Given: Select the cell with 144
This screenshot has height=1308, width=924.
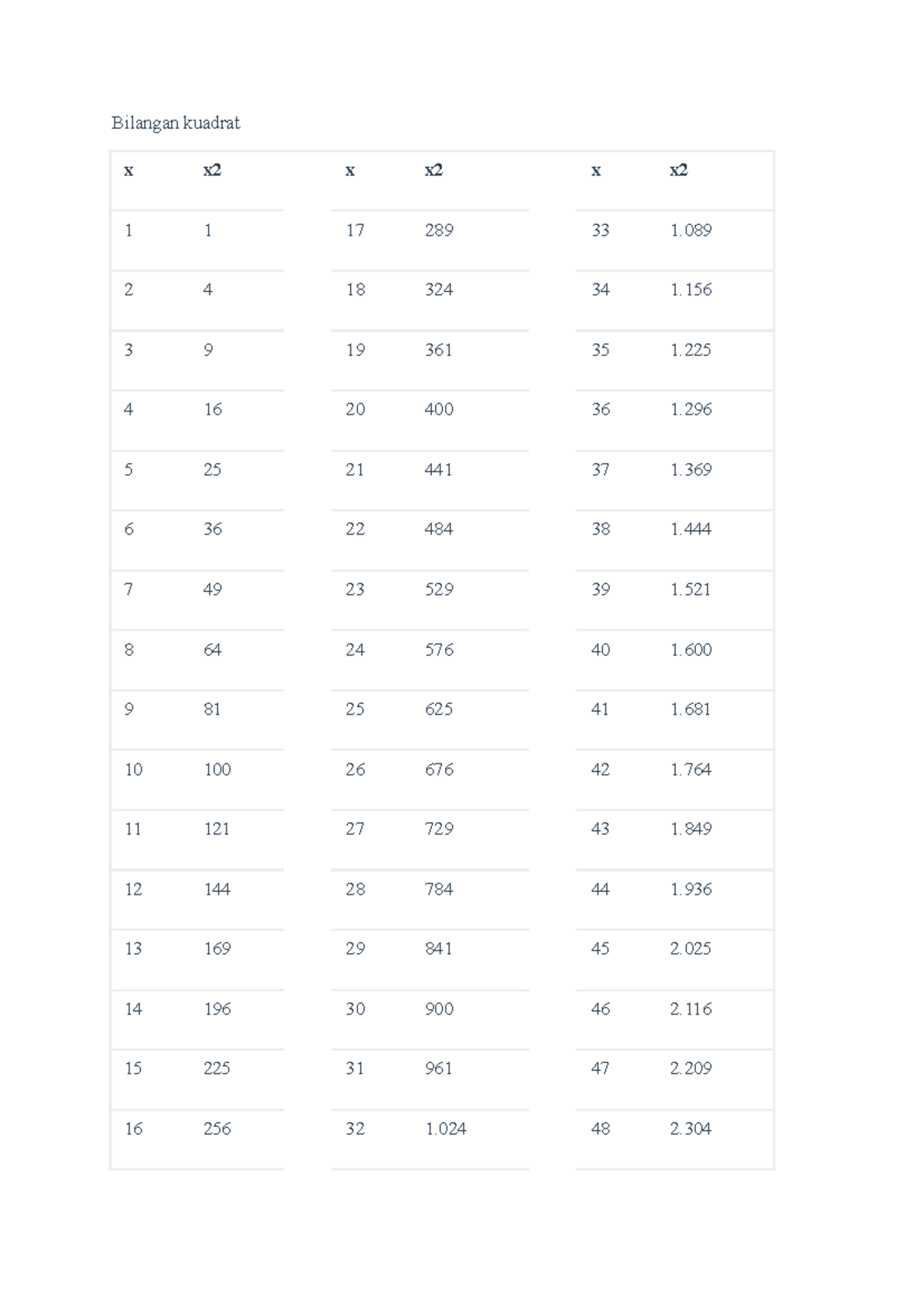Looking at the screenshot, I should coord(217,889).
